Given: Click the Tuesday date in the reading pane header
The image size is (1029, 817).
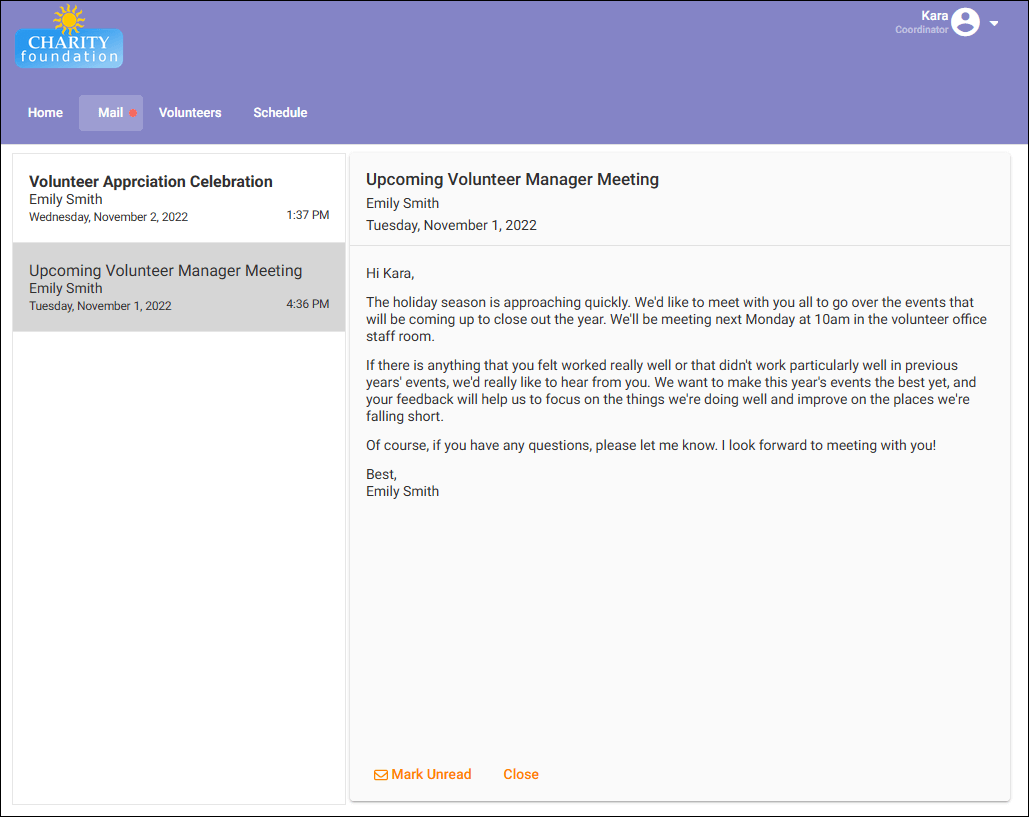Looking at the screenshot, I should [x=451, y=226].
